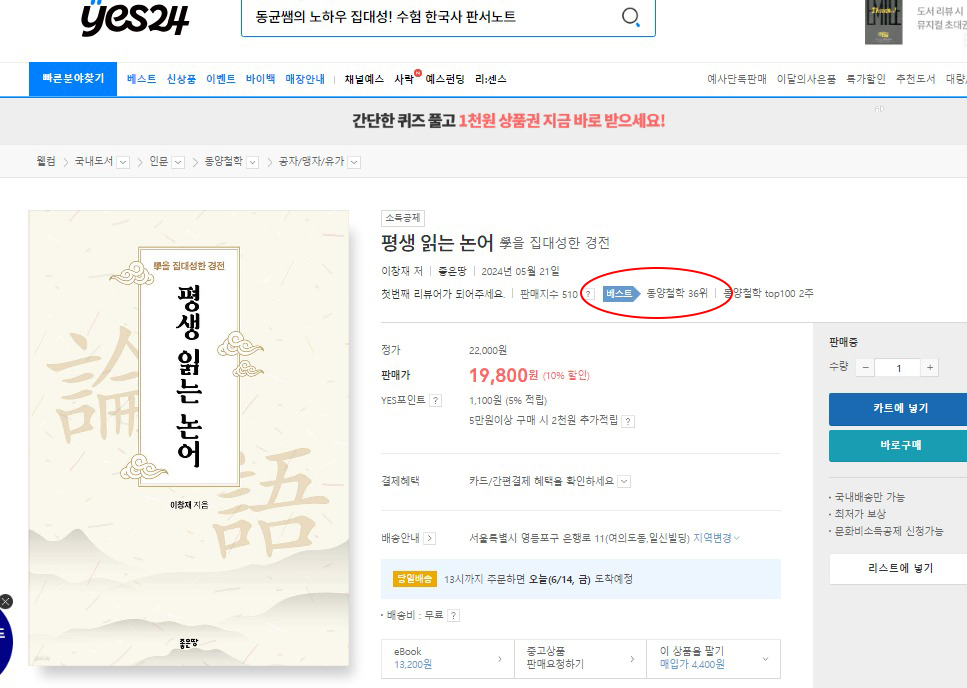Screen dimensions: 967x688
Task: Expand the 국내도서 breadcrumb dropdown
Action: coord(123,162)
